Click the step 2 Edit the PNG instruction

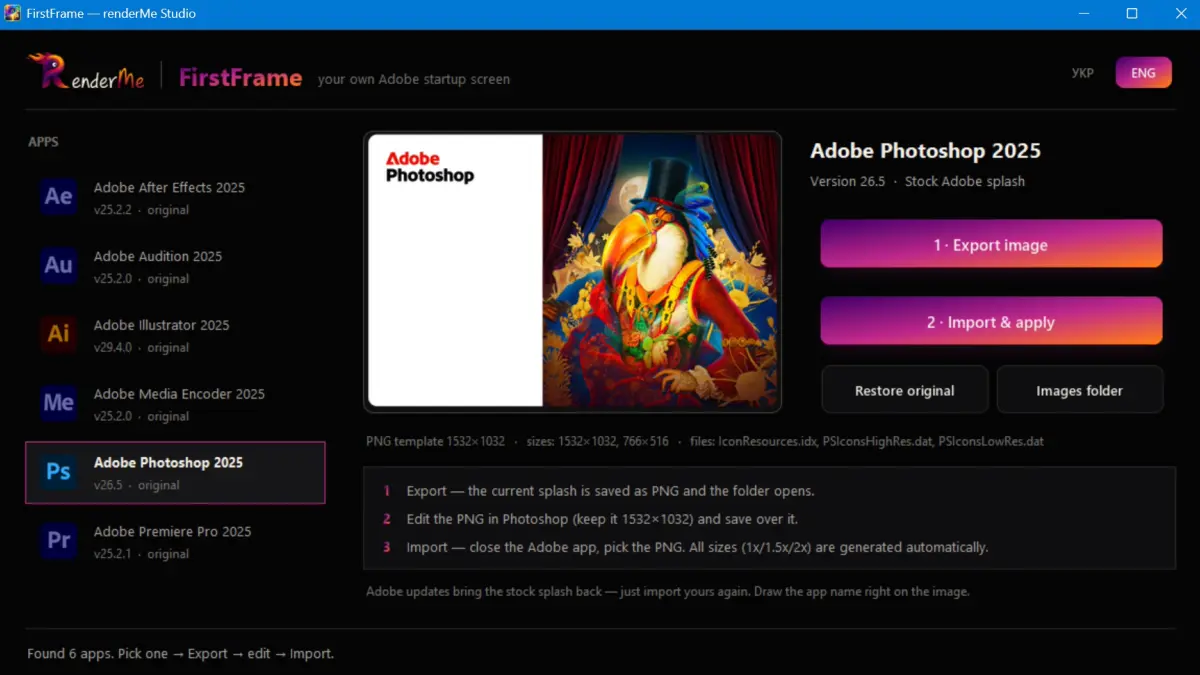pos(602,519)
